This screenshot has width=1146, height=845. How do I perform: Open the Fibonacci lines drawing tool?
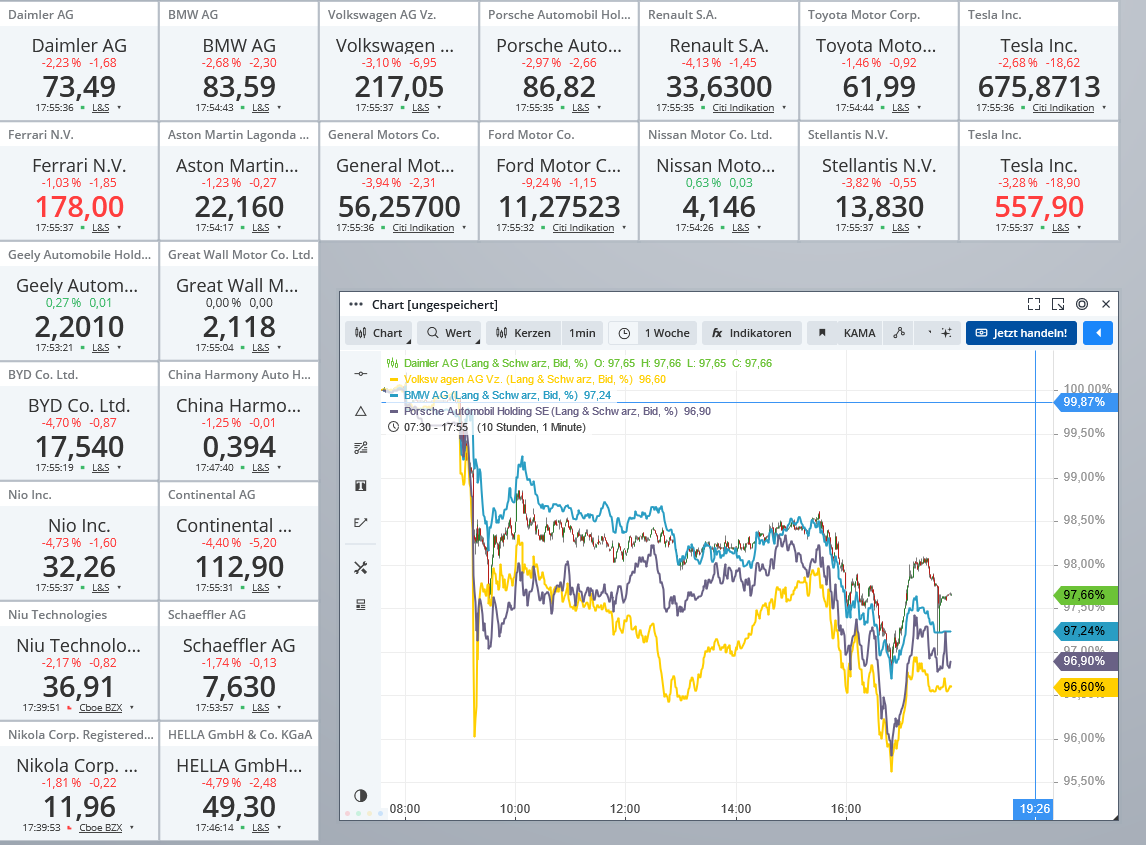pyautogui.click(x=361, y=447)
